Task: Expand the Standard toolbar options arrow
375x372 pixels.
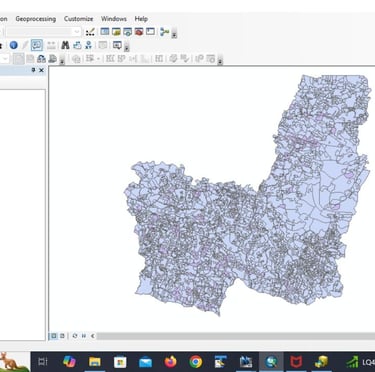Action: (174, 34)
